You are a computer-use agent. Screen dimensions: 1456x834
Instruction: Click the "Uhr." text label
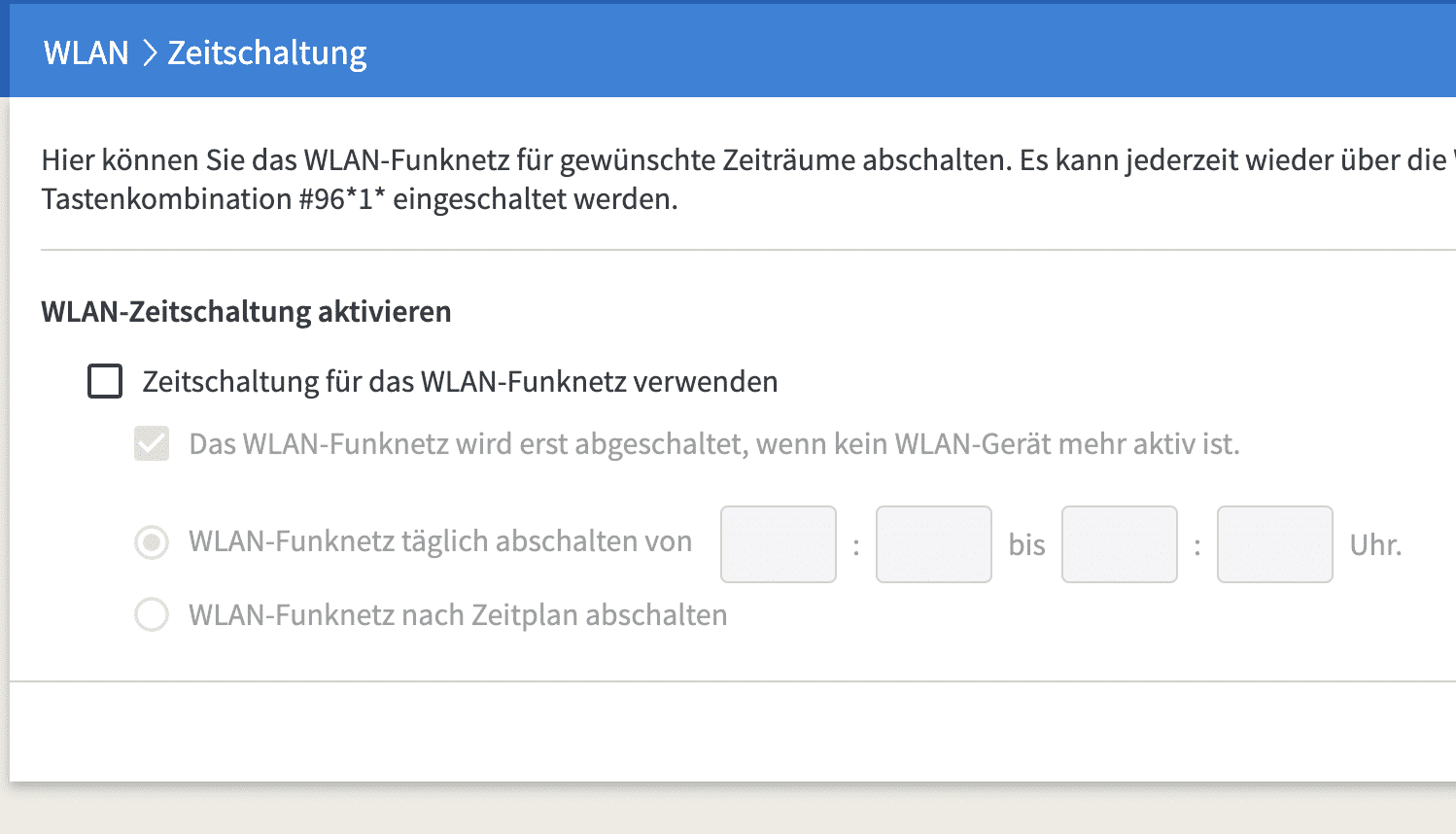(x=1374, y=545)
